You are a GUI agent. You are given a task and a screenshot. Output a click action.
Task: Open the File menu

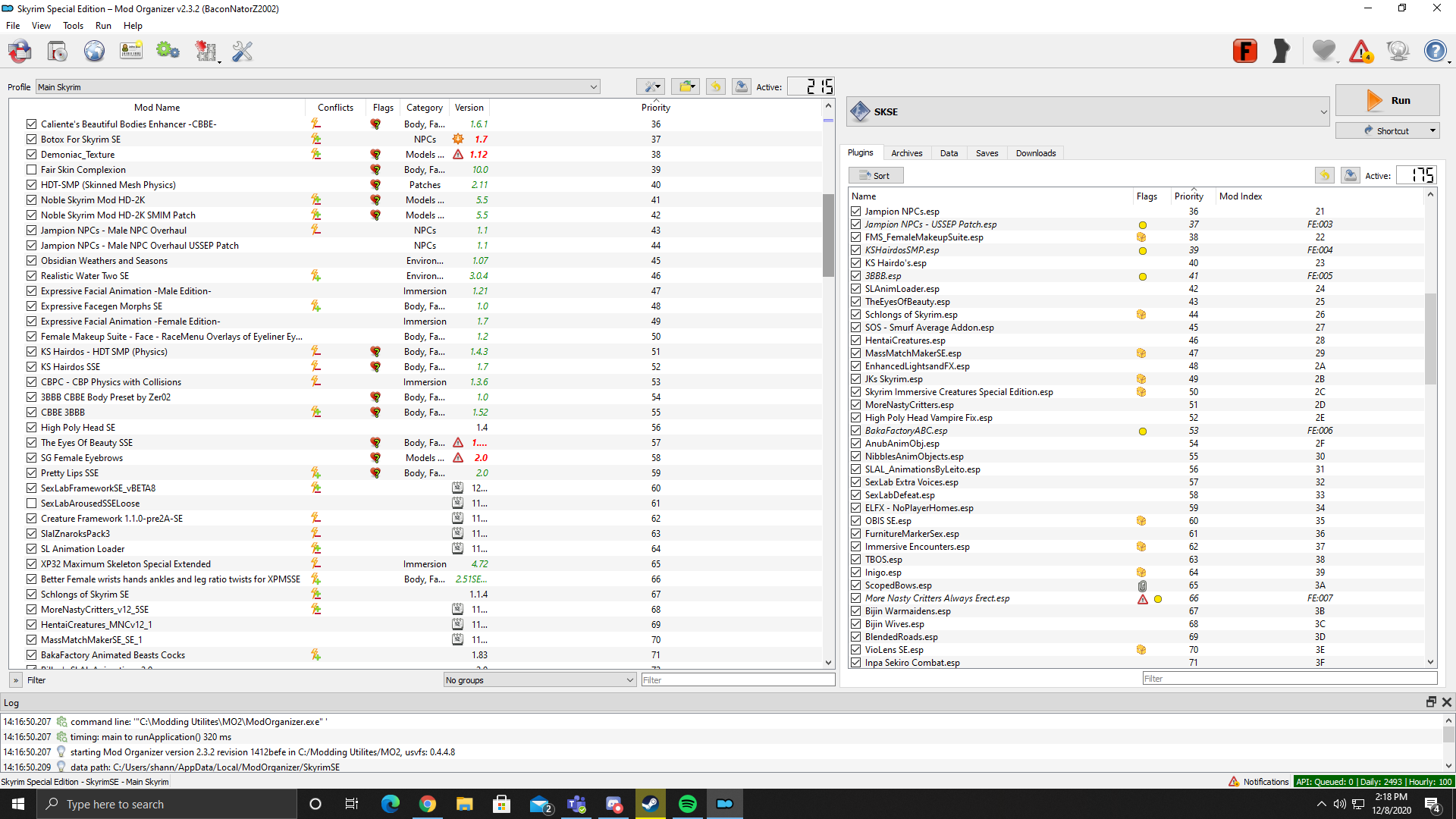coord(13,26)
